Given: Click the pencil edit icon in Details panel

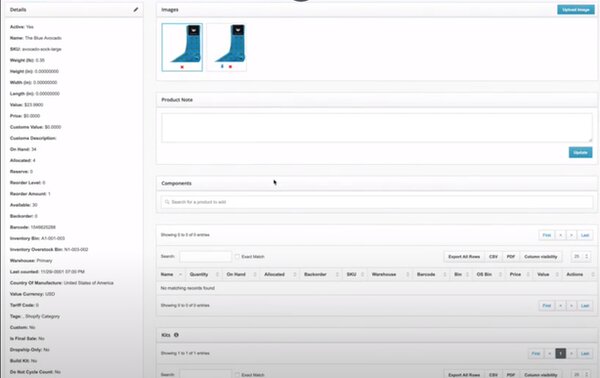Looking at the screenshot, I should [x=136, y=10].
